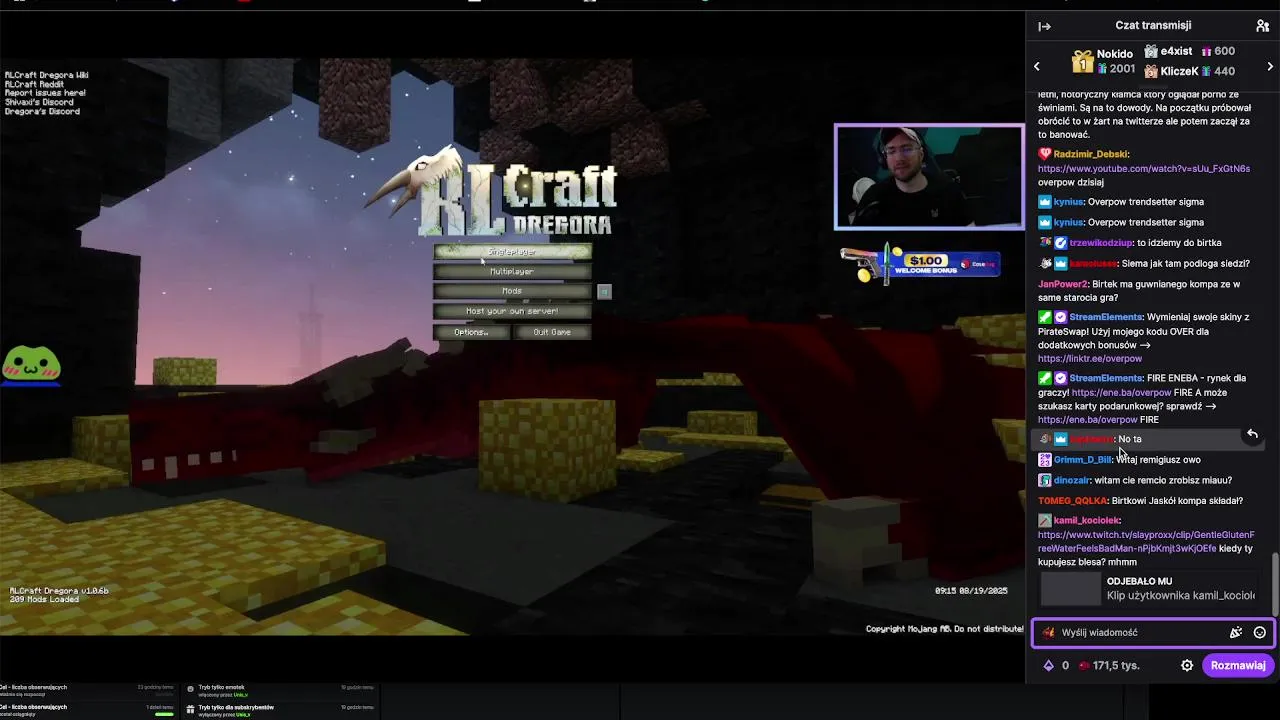Click RLCraft Reddit link text
This screenshot has height=720, width=1280.
(35, 84)
